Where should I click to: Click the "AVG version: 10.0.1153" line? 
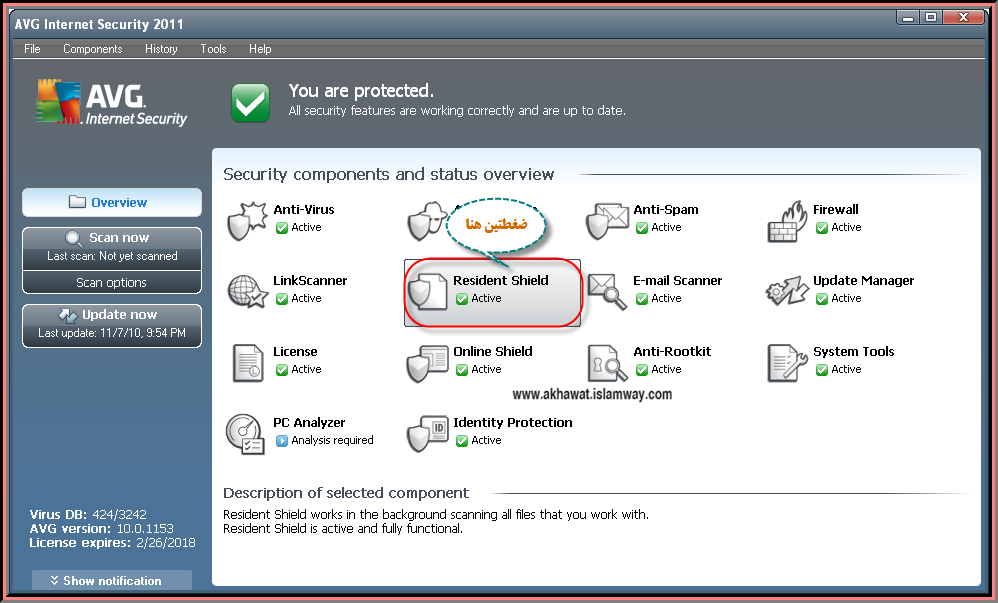[x=101, y=529]
